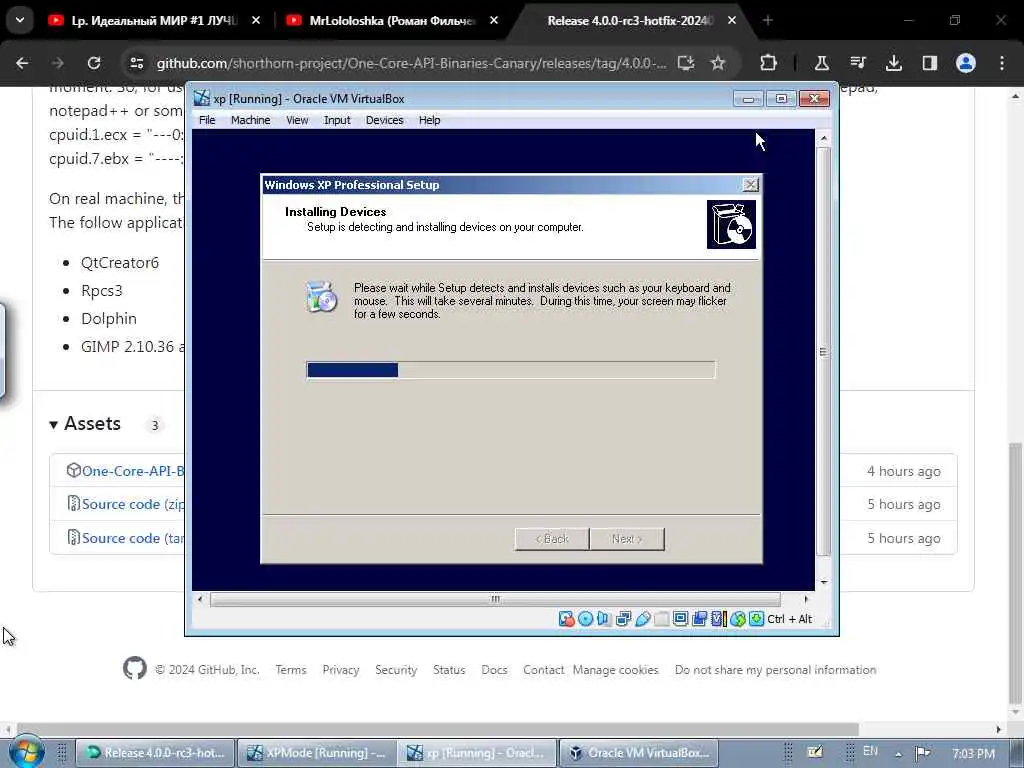1024x768 pixels.
Task: Open the Input menu in VirtualBox
Action: [x=337, y=120]
